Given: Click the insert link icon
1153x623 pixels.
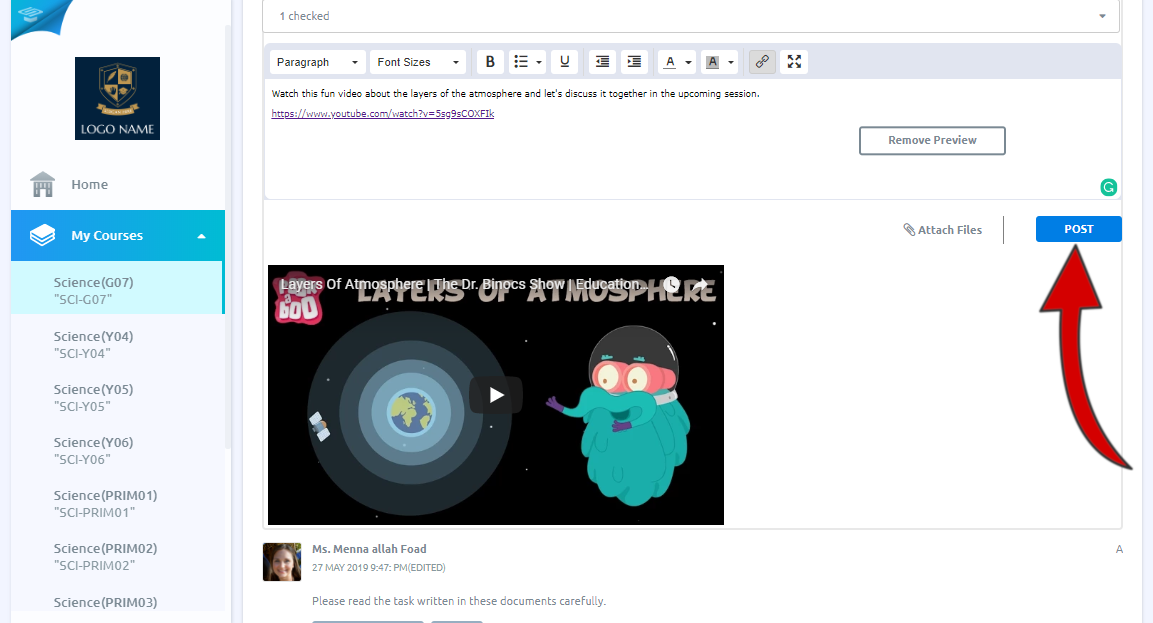Looking at the screenshot, I should [762, 62].
